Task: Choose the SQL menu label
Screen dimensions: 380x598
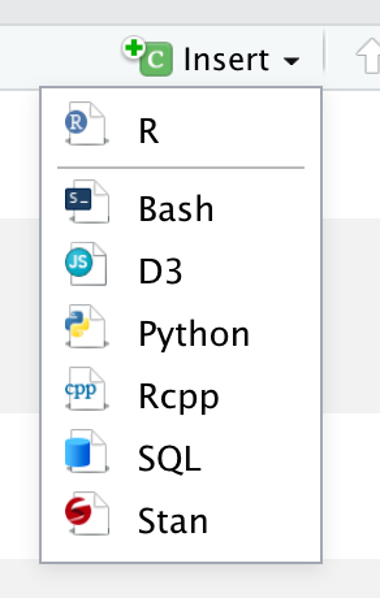Action: 169,459
